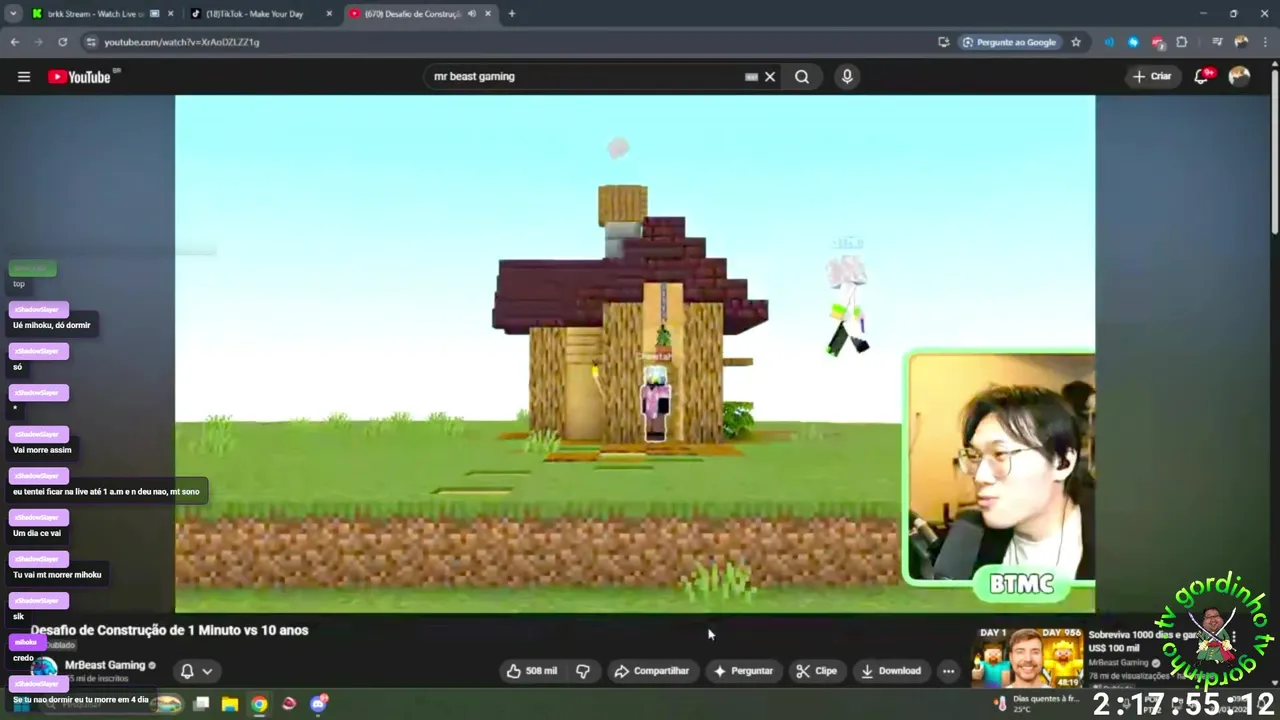
Task: Like the video (508 mil)
Action: point(532,671)
